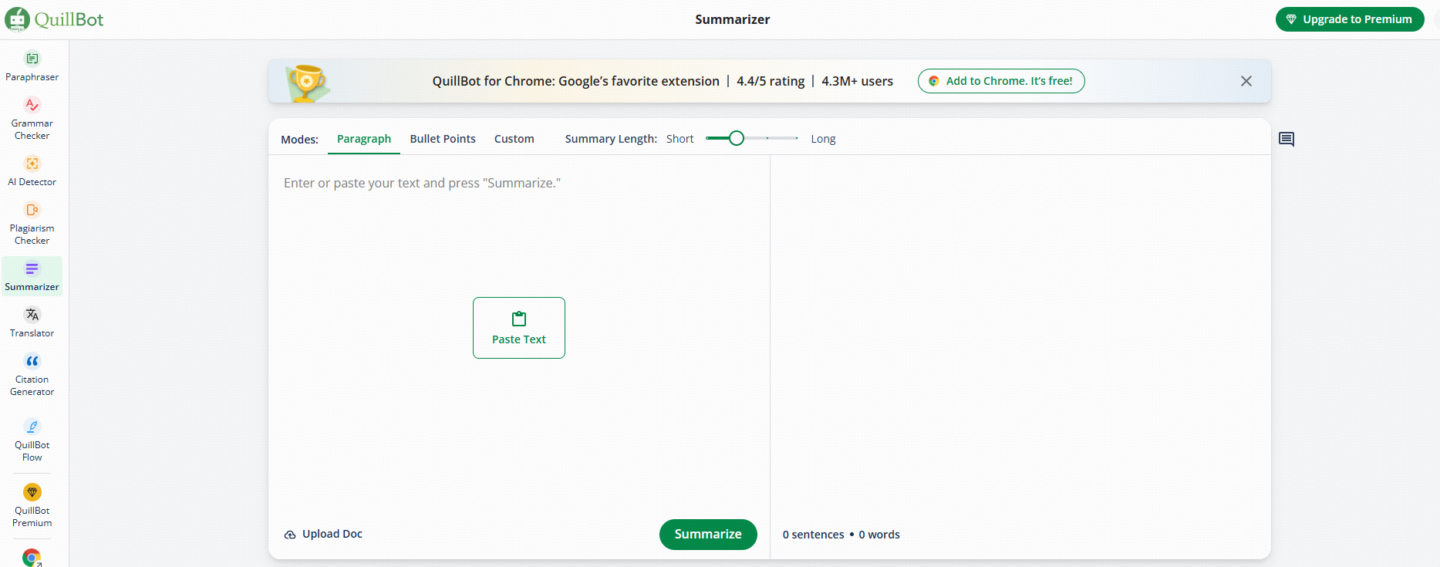
Task: Open QuillBot Premium sidebar item
Action: tap(32, 506)
